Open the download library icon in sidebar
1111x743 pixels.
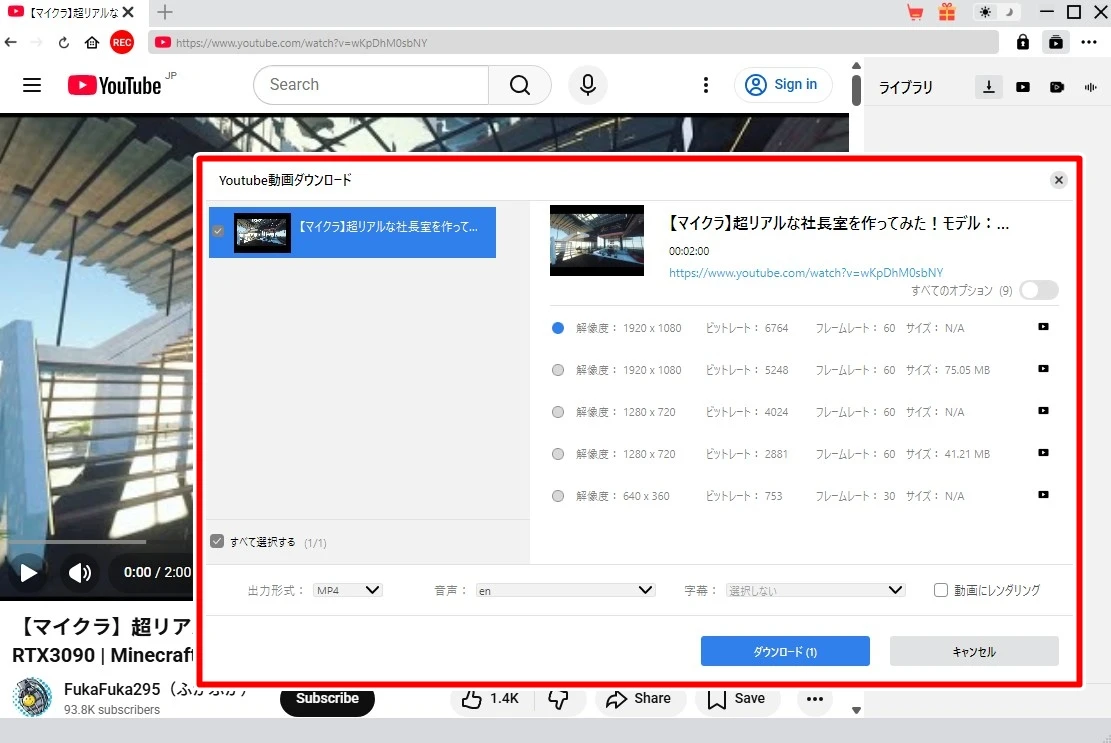[x=988, y=87]
